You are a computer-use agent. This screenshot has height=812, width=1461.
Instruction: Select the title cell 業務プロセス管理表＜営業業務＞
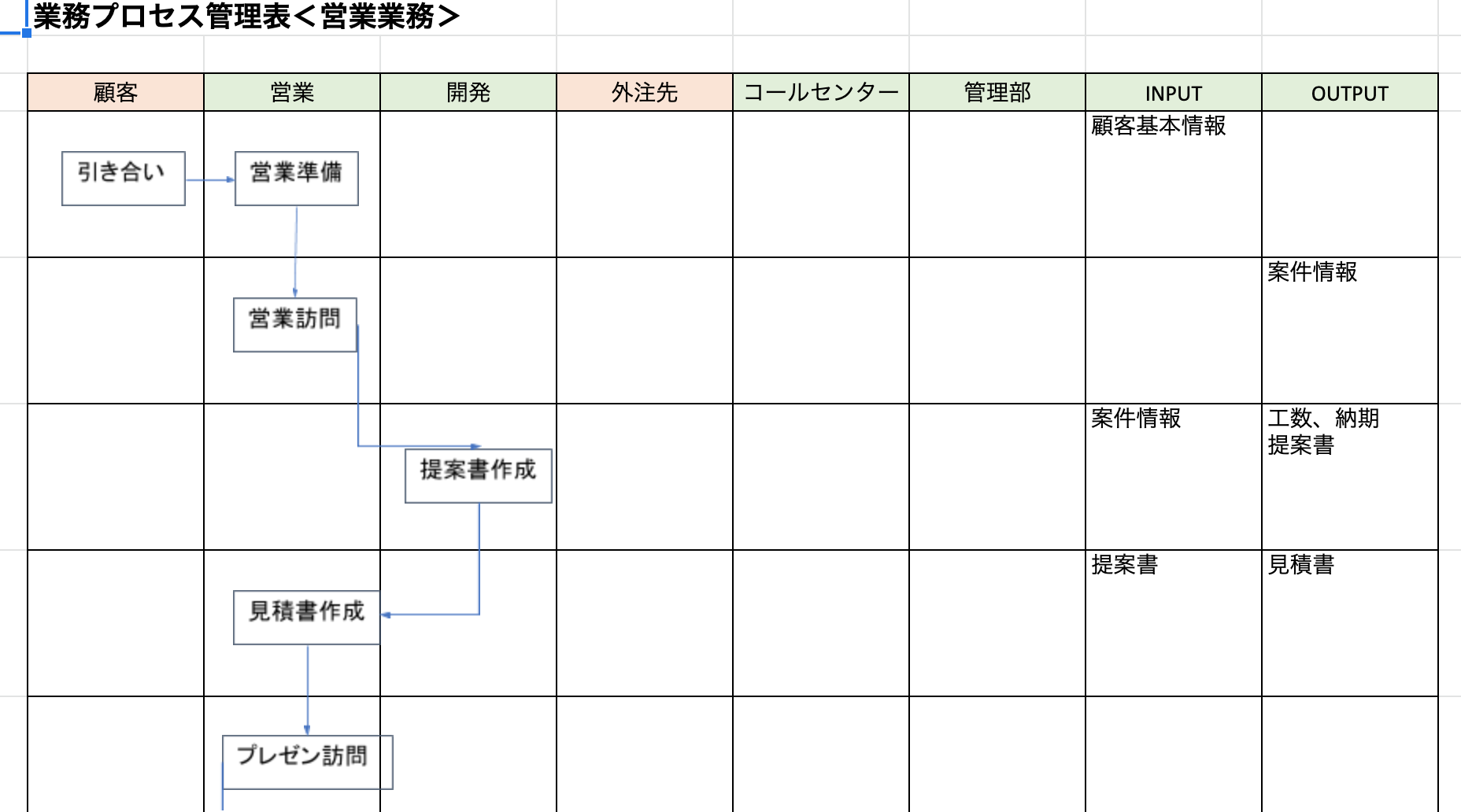coord(246,17)
